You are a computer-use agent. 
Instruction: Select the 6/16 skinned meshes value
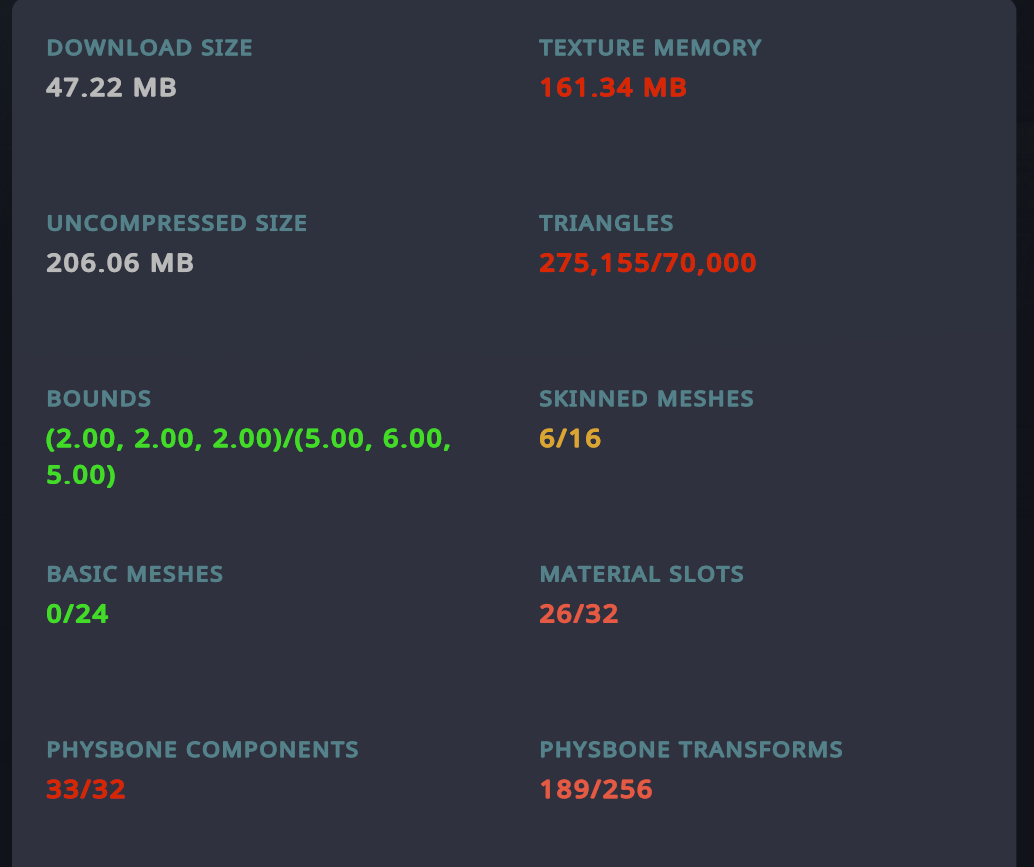click(570, 438)
